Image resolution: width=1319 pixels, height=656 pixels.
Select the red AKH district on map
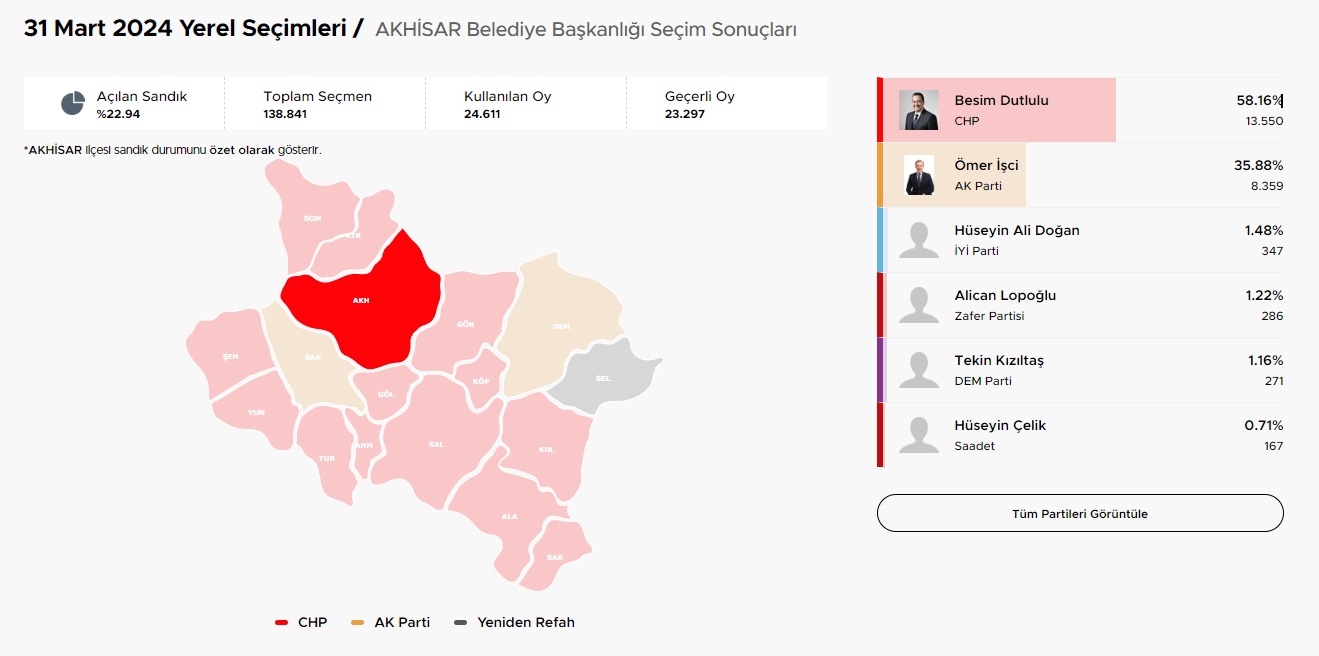pos(362,300)
